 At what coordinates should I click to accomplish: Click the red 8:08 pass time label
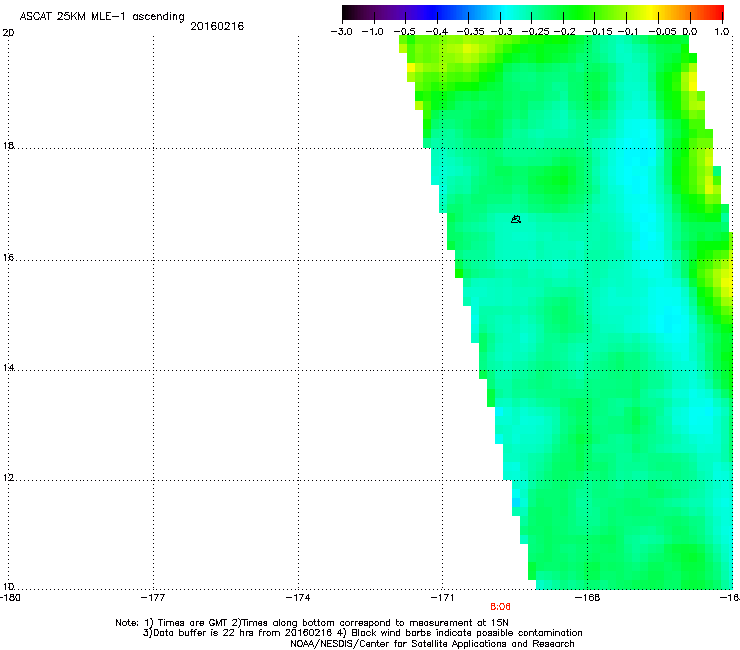click(500, 607)
